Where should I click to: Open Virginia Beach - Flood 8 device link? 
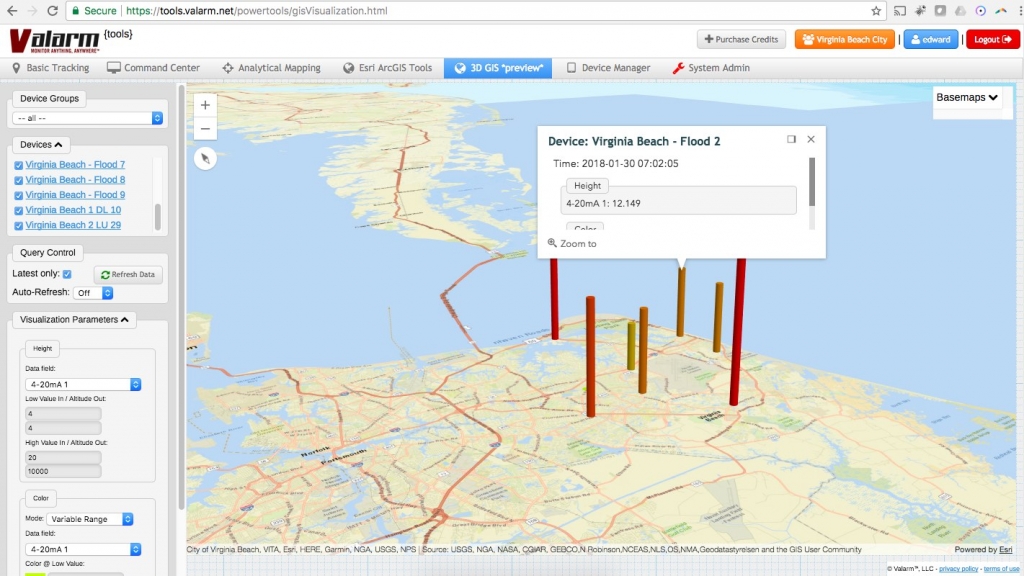pos(75,180)
